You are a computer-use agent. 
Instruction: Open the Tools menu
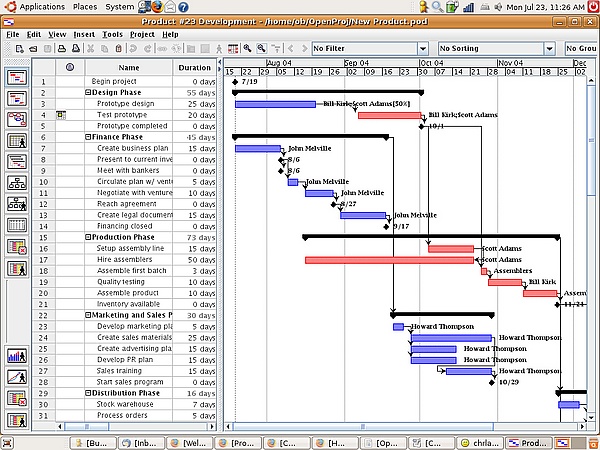[112, 34]
